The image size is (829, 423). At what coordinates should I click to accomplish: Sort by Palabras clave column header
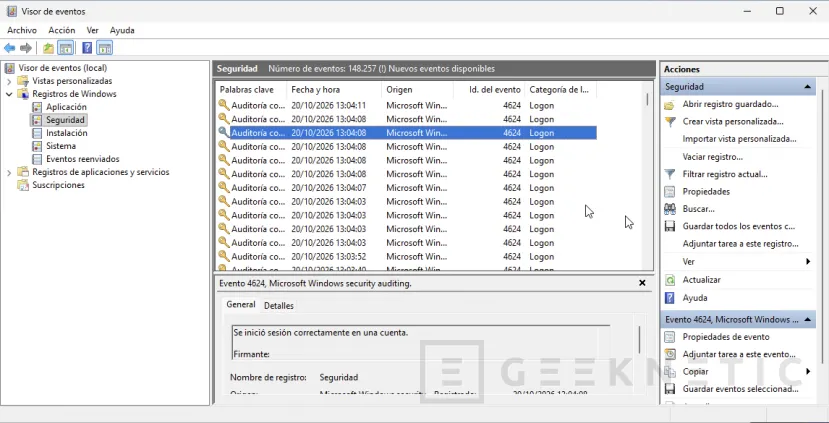[x=251, y=90]
